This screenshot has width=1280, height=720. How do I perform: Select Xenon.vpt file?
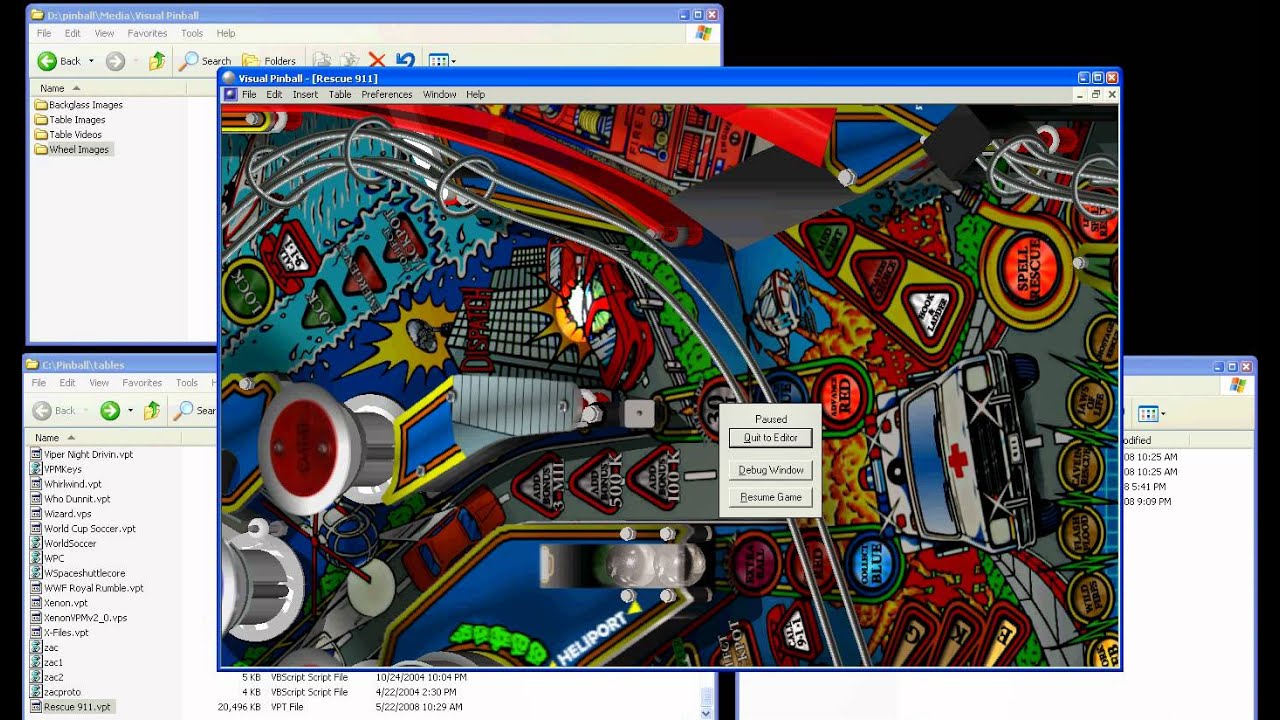point(59,603)
